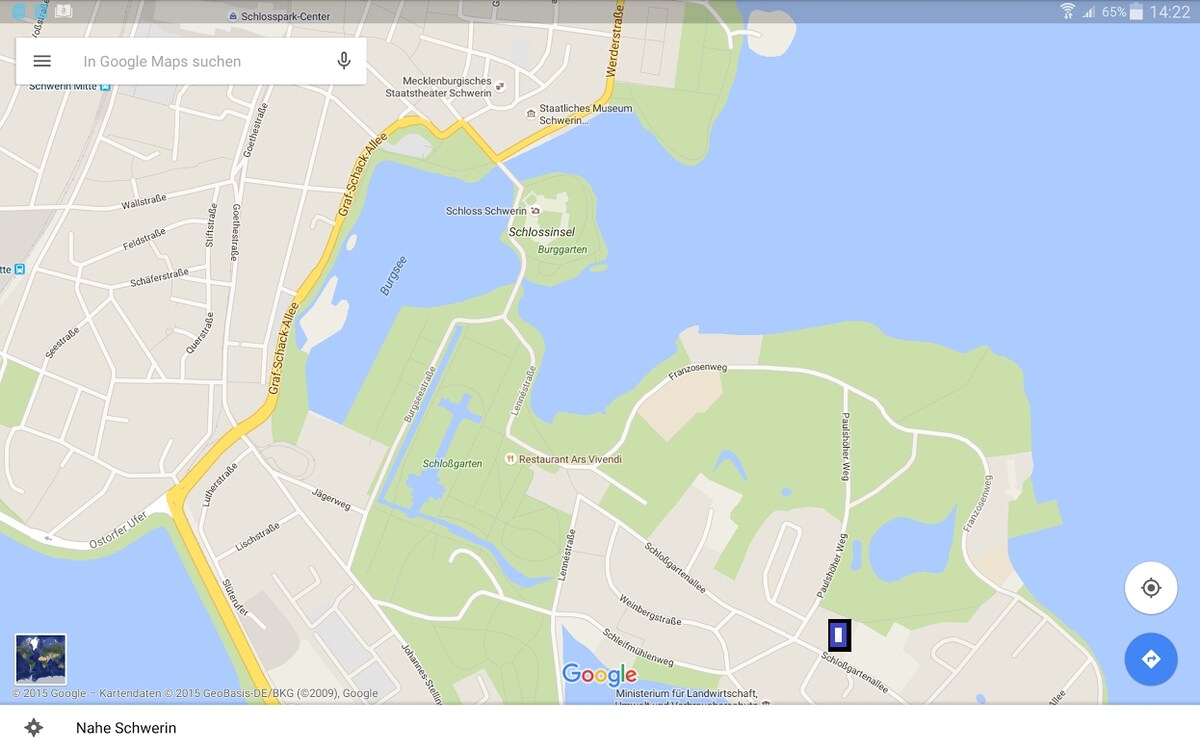Tap the Restaurant Ars Vivendi fork icon
Image resolution: width=1200 pixels, height=750 pixels.
(x=511, y=459)
